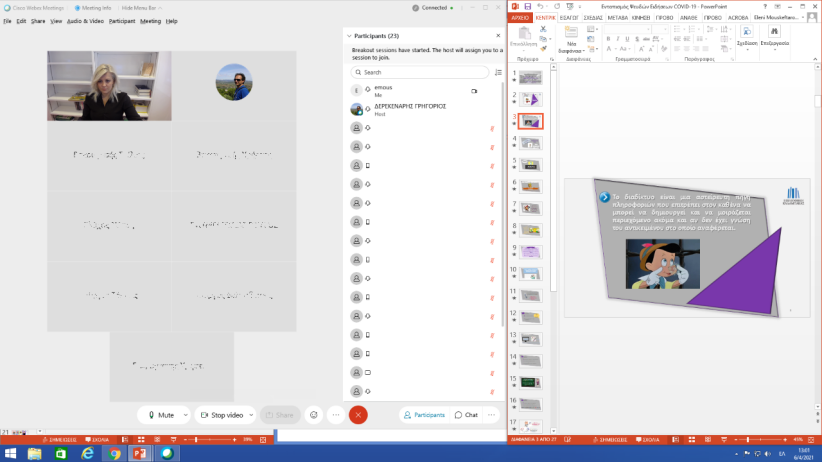Open the Windows Start menu

tap(10, 453)
